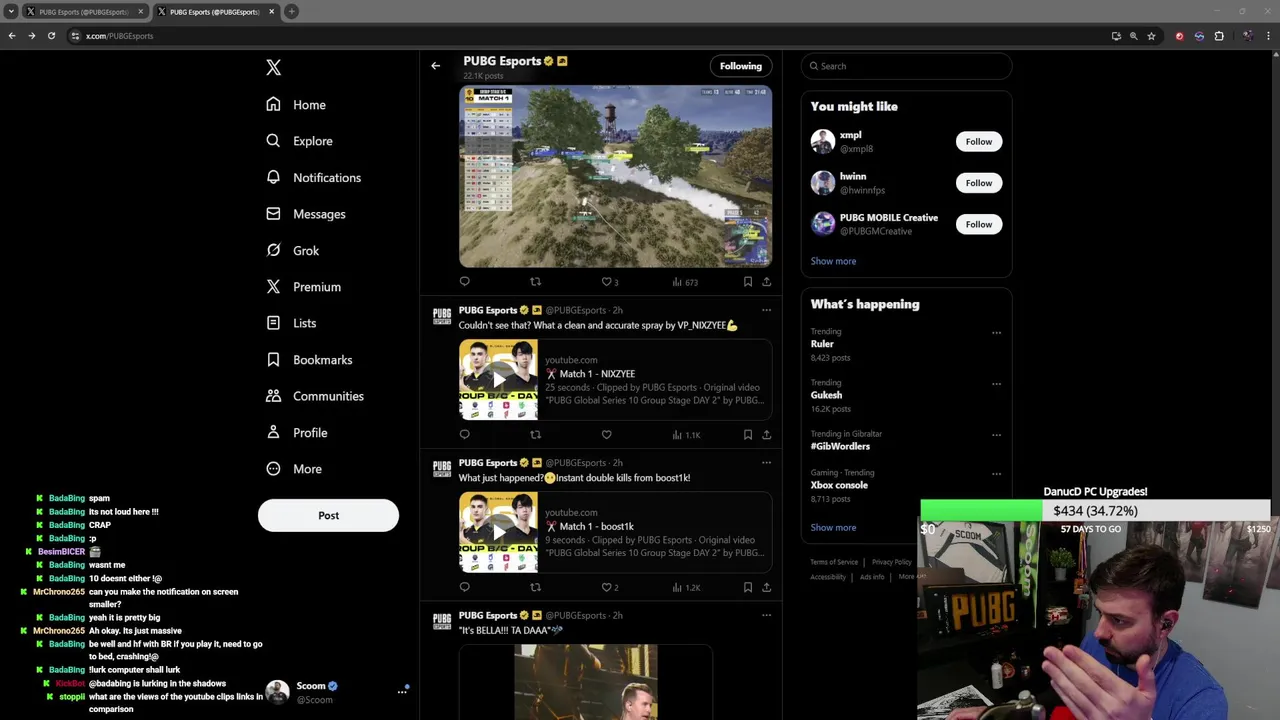Bookmark the gameplay video post
Viewport: 1280px width, 720px height.
click(x=747, y=282)
